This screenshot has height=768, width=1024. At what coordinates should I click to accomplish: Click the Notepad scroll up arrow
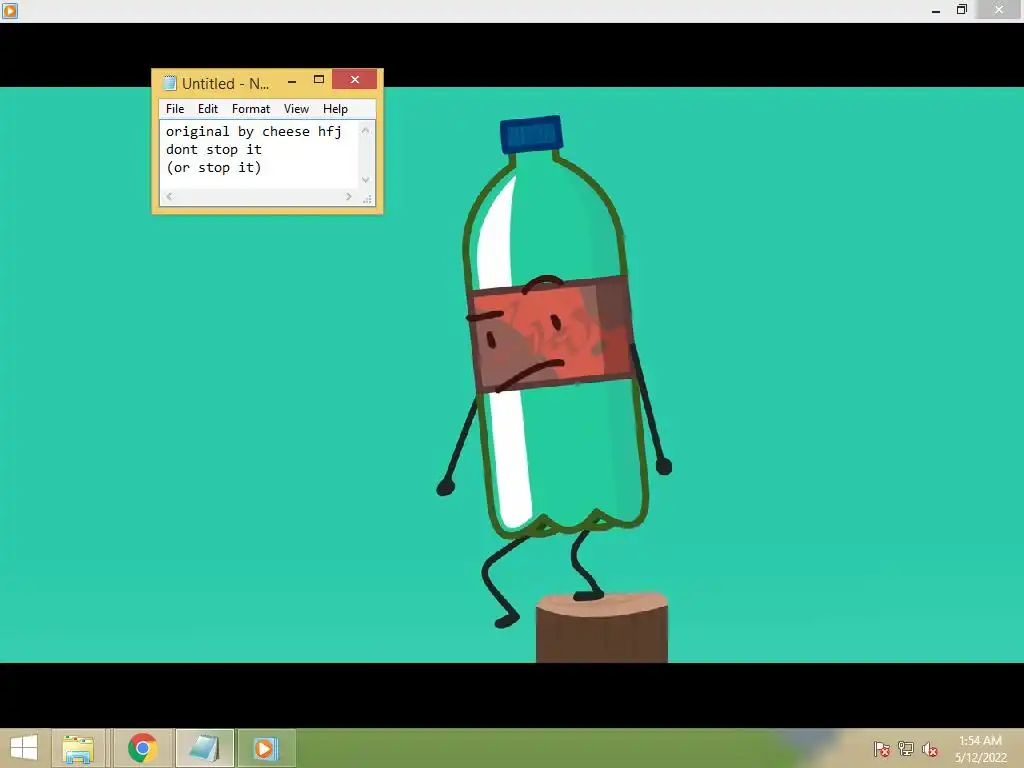point(366,131)
